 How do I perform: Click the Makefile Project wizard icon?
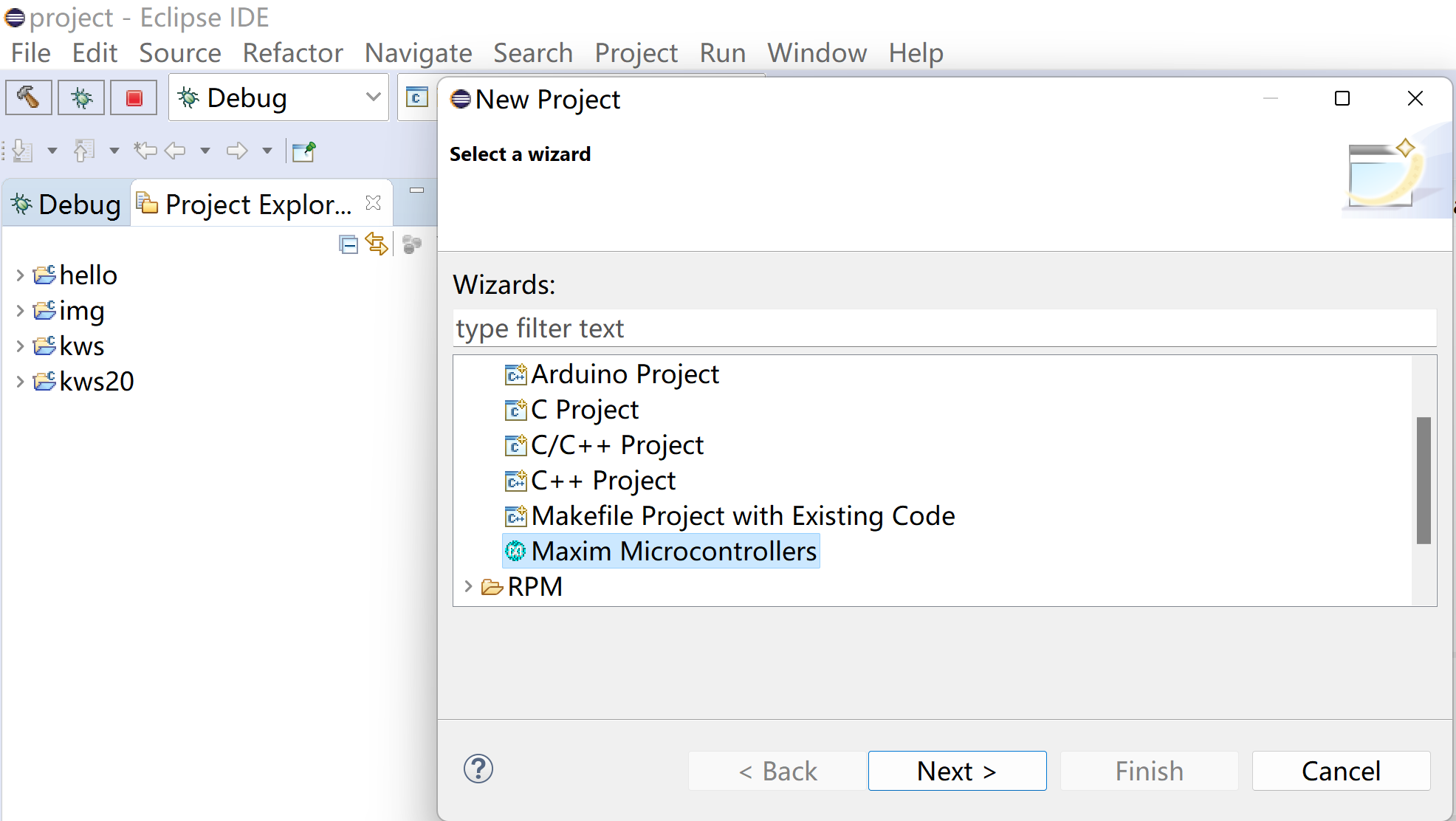point(516,515)
